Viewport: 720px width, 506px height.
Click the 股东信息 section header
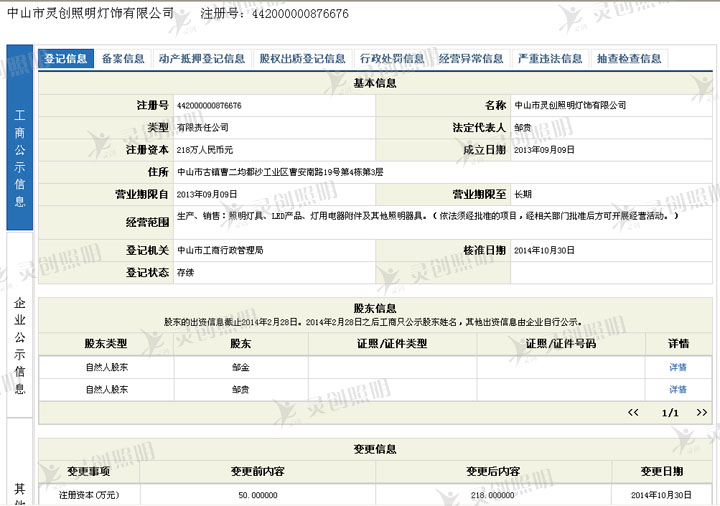click(x=375, y=308)
